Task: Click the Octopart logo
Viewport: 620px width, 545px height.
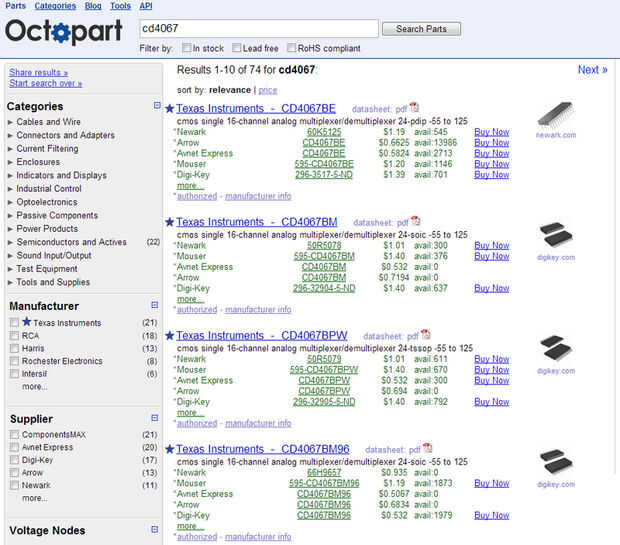Action: (64, 32)
